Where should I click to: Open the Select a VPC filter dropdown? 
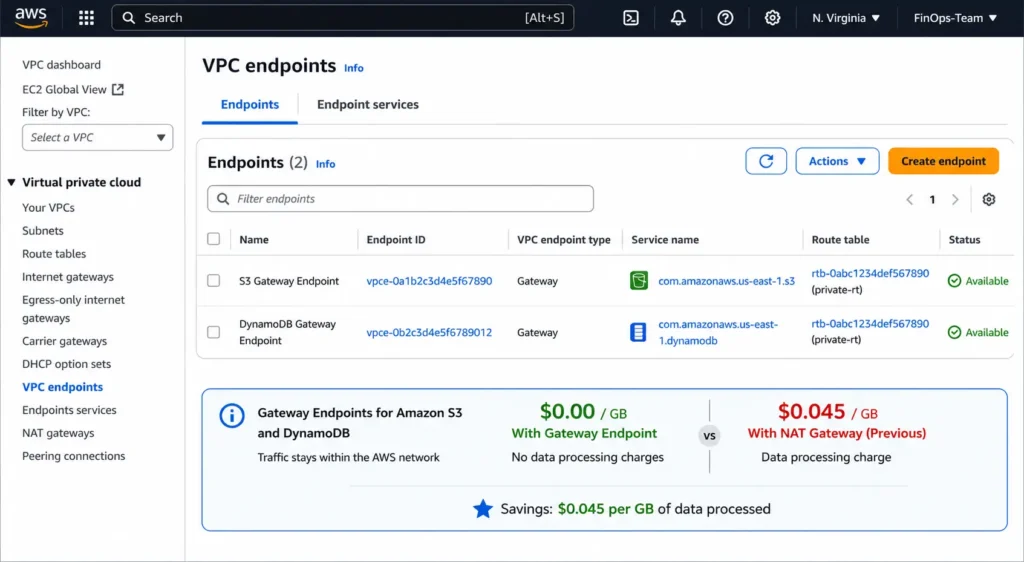pyautogui.click(x=97, y=137)
